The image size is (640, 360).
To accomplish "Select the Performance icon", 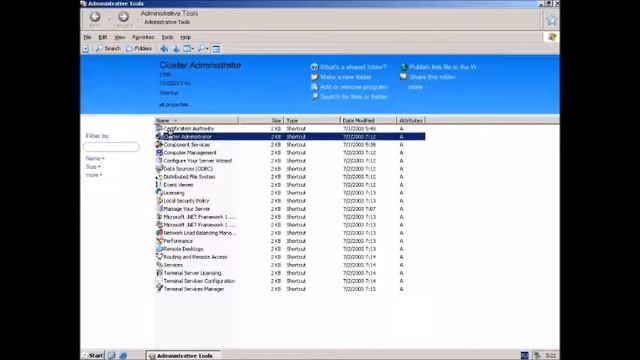I will pyautogui.click(x=159, y=241).
